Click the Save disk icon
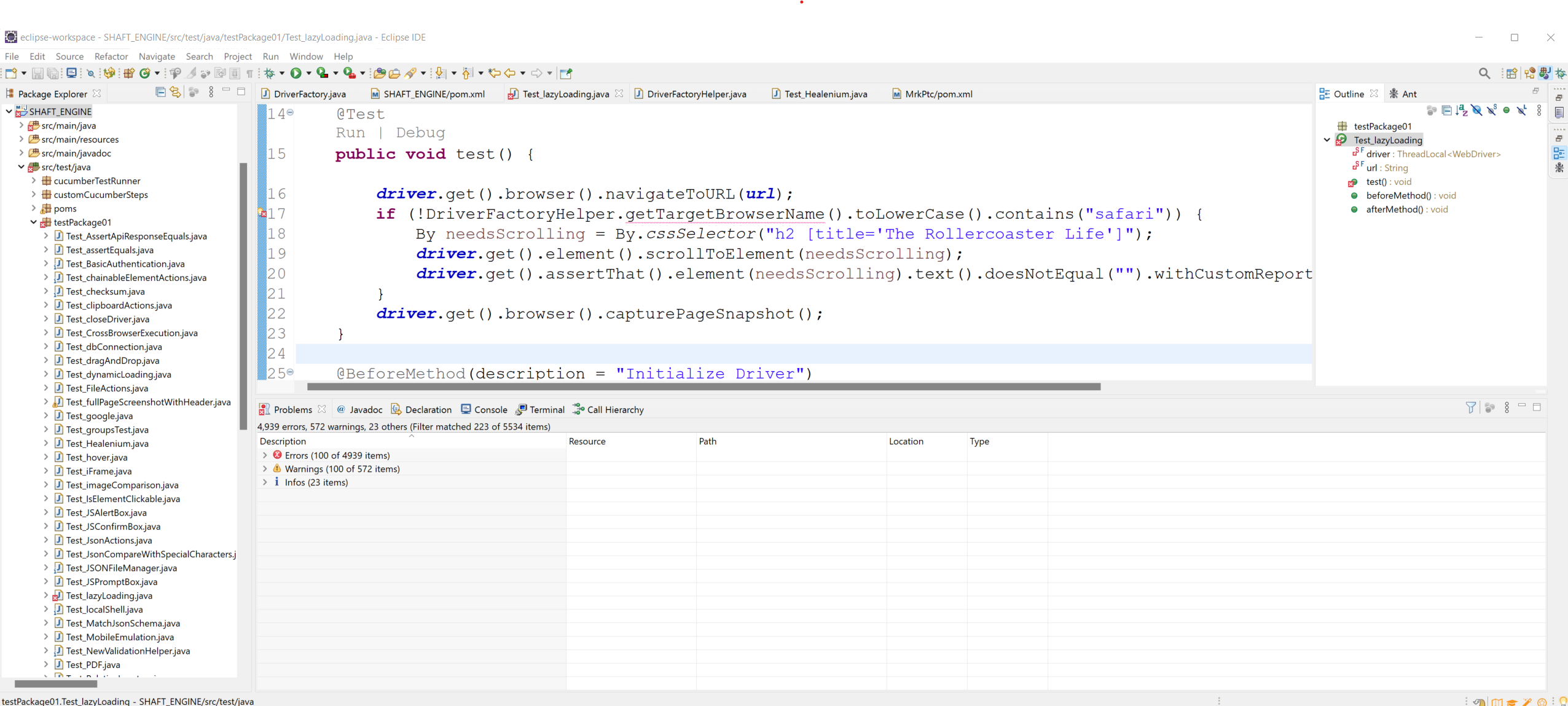This screenshot has width=1568, height=706. tap(37, 73)
